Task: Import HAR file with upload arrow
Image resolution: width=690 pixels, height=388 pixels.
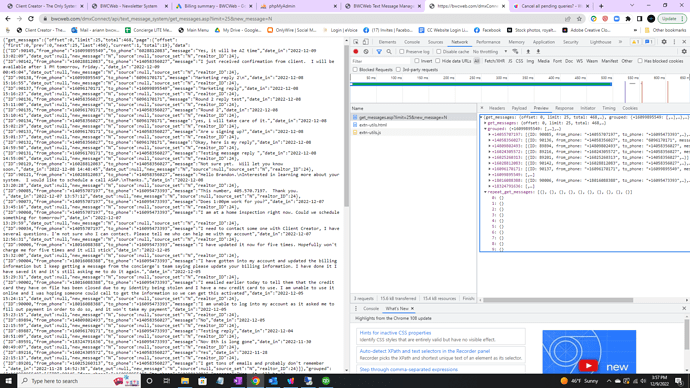Action: pyautogui.click(x=528, y=51)
